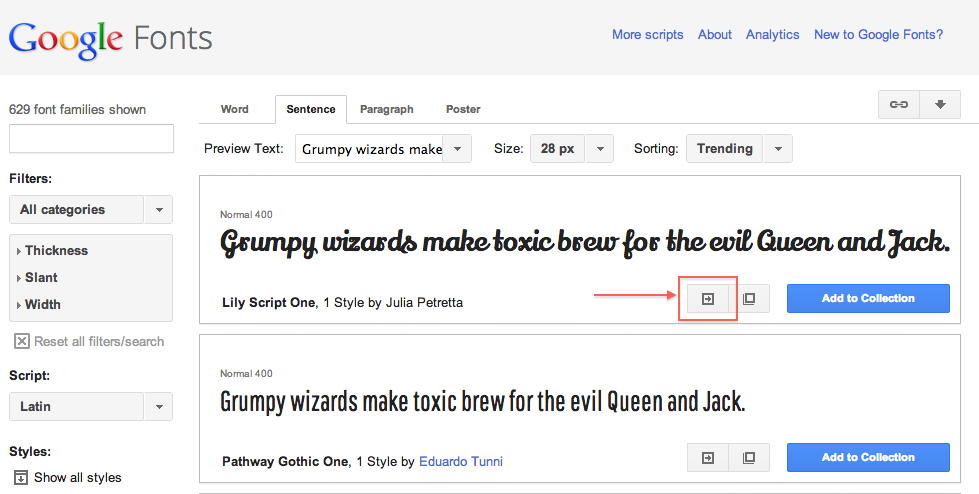The image size is (979, 494).
Task: Open the Trending sorting dropdown
Action: 739,149
